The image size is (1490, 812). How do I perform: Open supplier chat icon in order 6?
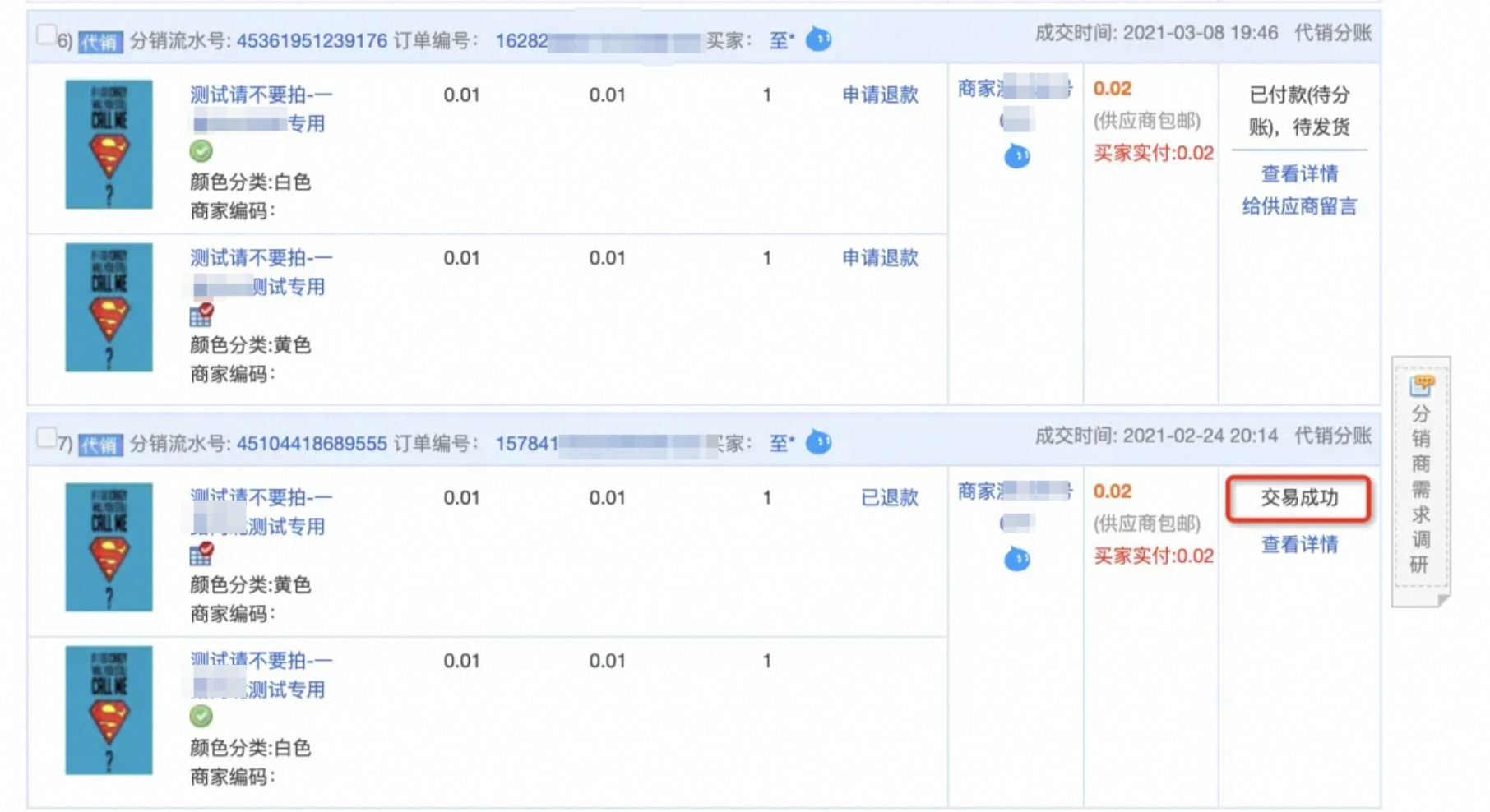pyautogui.click(x=1017, y=155)
